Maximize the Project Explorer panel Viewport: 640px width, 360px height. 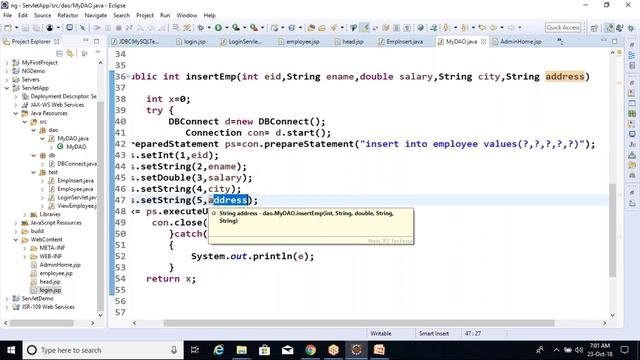(x=97, y=41)
